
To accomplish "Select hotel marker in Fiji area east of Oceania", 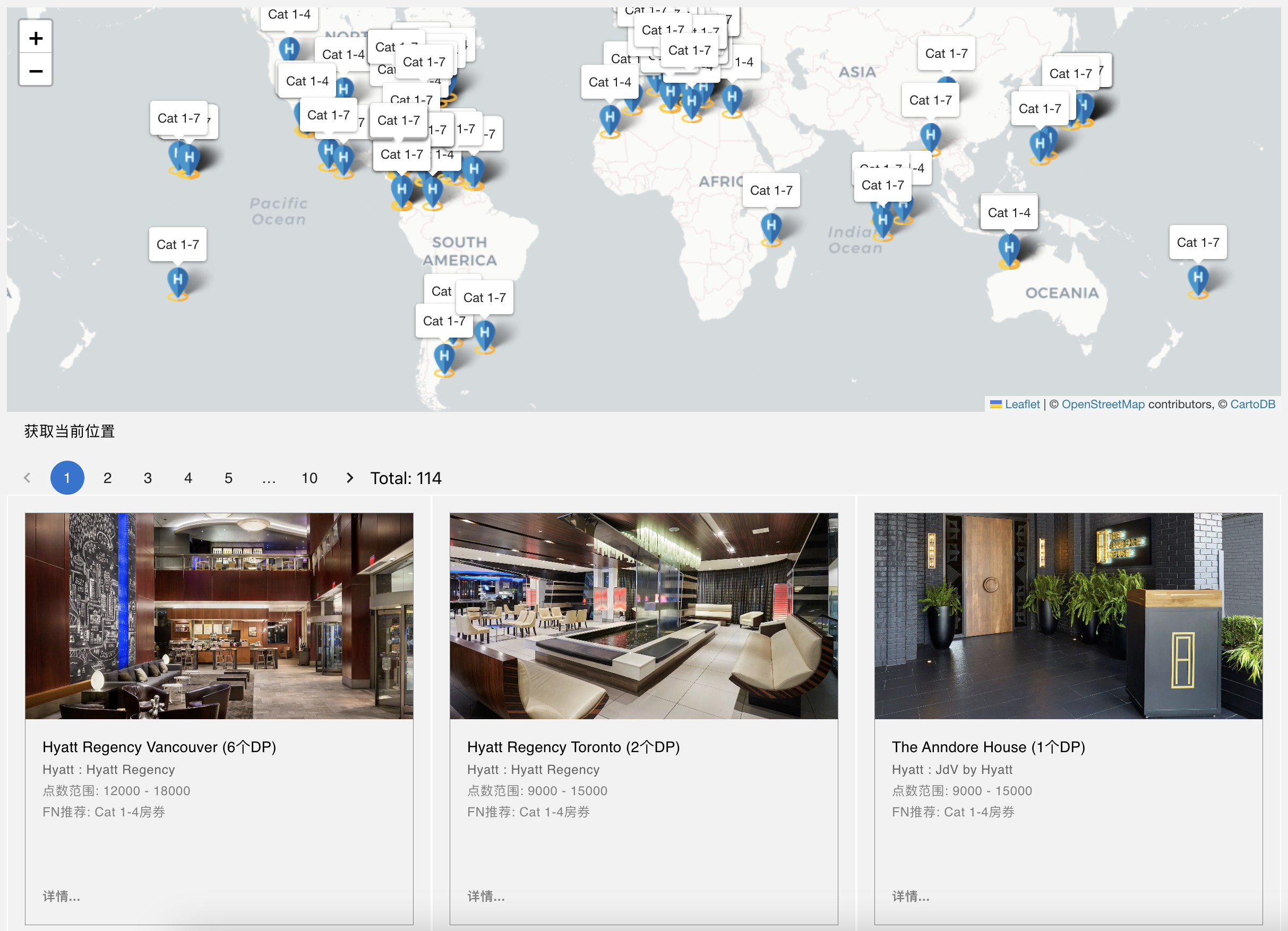I will 1198,281.
